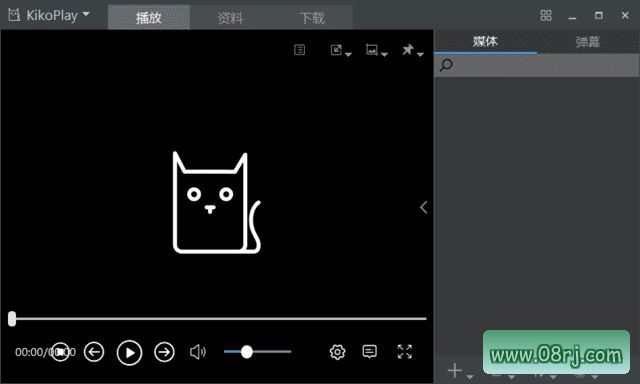Open the stay-on-top pin dropdown
Viewport: 640px width, 384px height.
coord(412,50)
